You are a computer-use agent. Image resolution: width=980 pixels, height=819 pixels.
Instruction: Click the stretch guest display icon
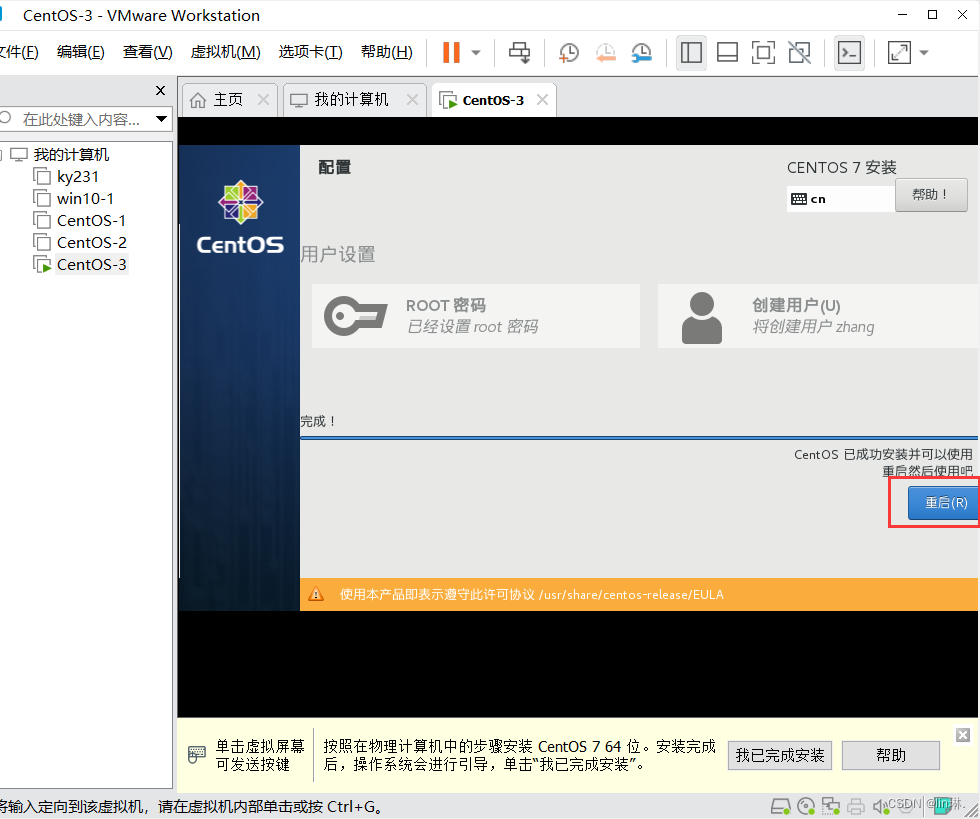coord(899,53)
